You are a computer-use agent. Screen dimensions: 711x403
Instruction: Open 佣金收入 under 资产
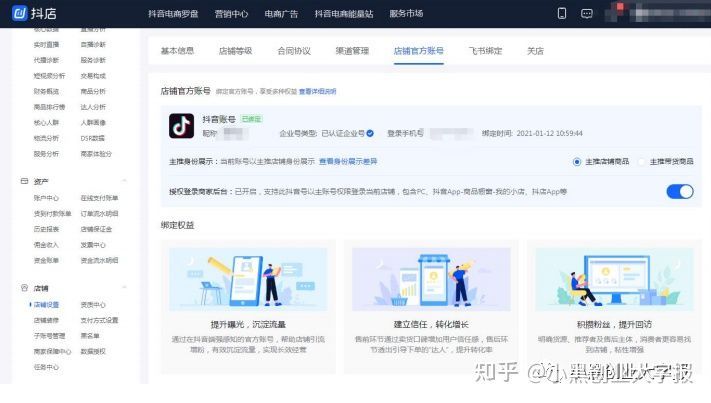point(46,245)
